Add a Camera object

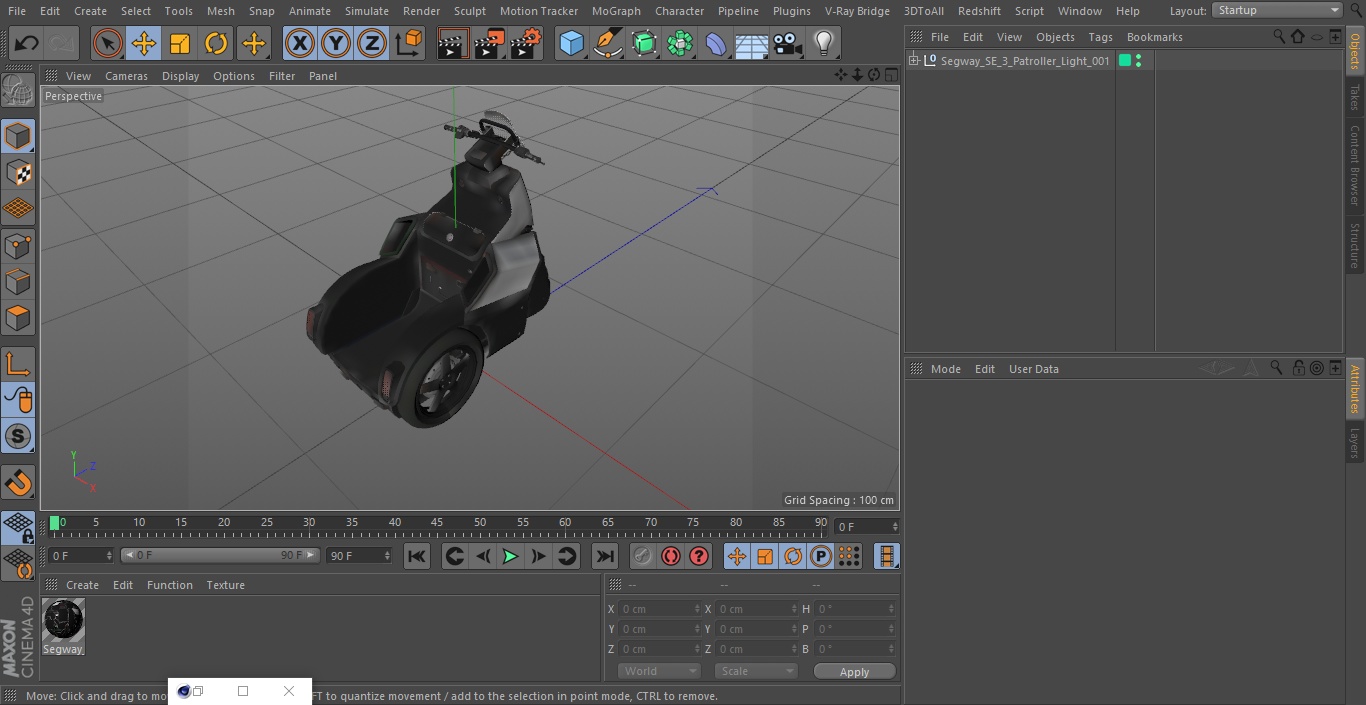[x=788, y=43]
